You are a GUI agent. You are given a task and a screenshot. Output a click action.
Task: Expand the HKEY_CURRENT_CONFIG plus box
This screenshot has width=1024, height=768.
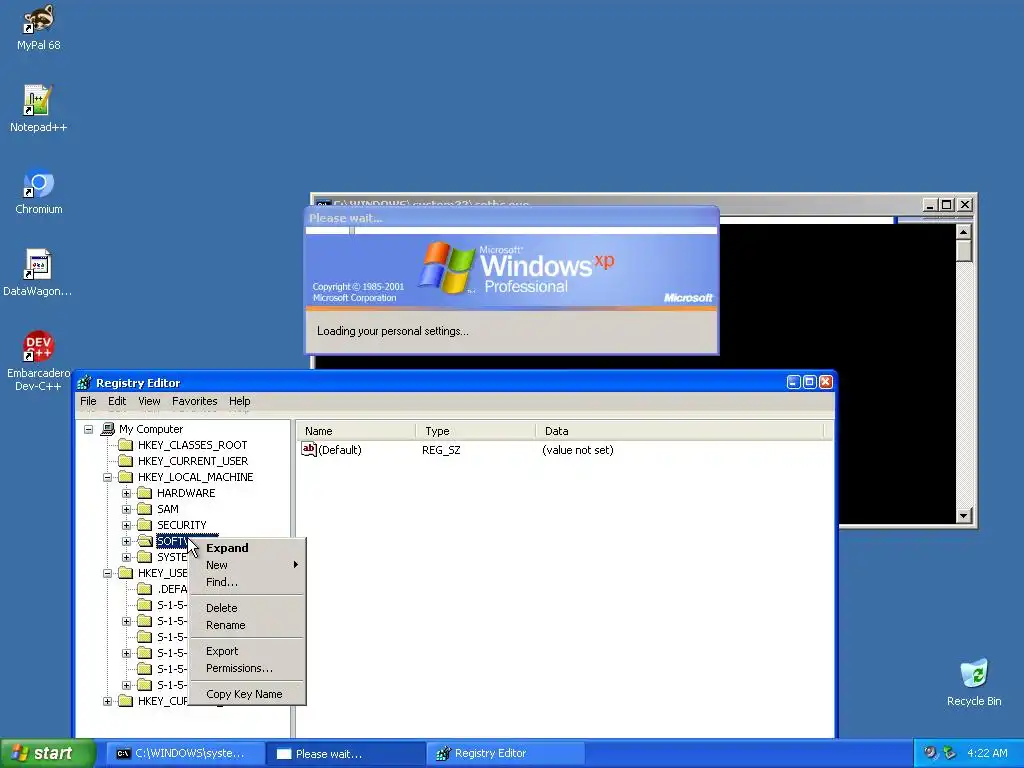[108, 701]
